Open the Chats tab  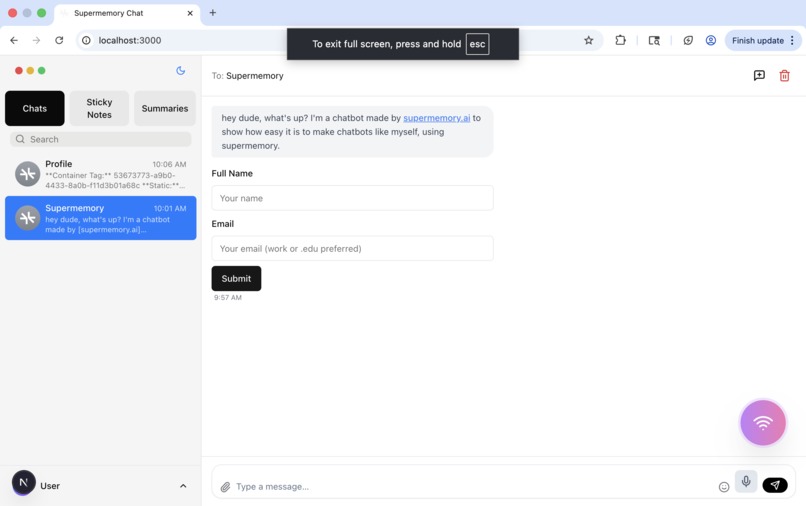(34, 109)
